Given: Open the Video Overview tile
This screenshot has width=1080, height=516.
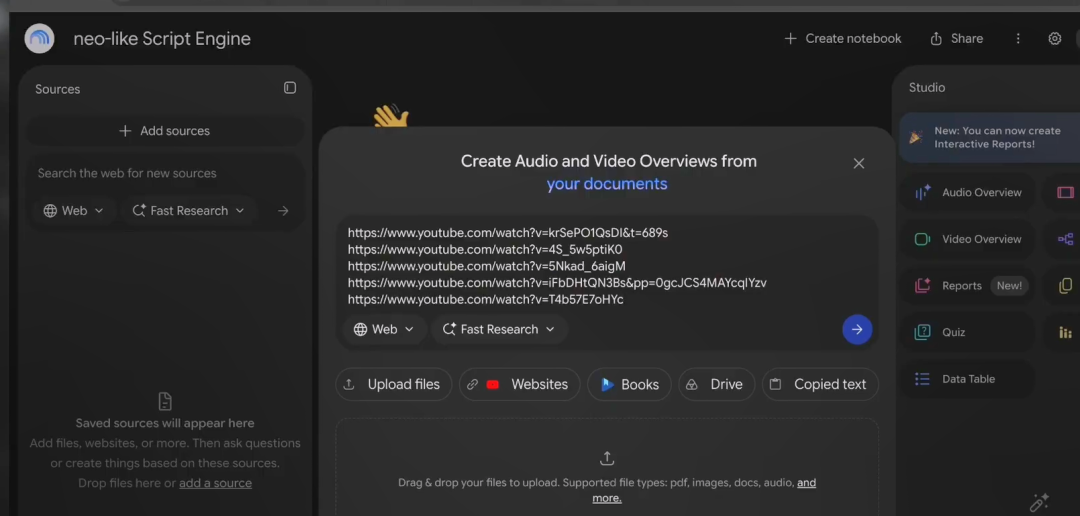Looking at the screenshot, I should click(967, 239).
